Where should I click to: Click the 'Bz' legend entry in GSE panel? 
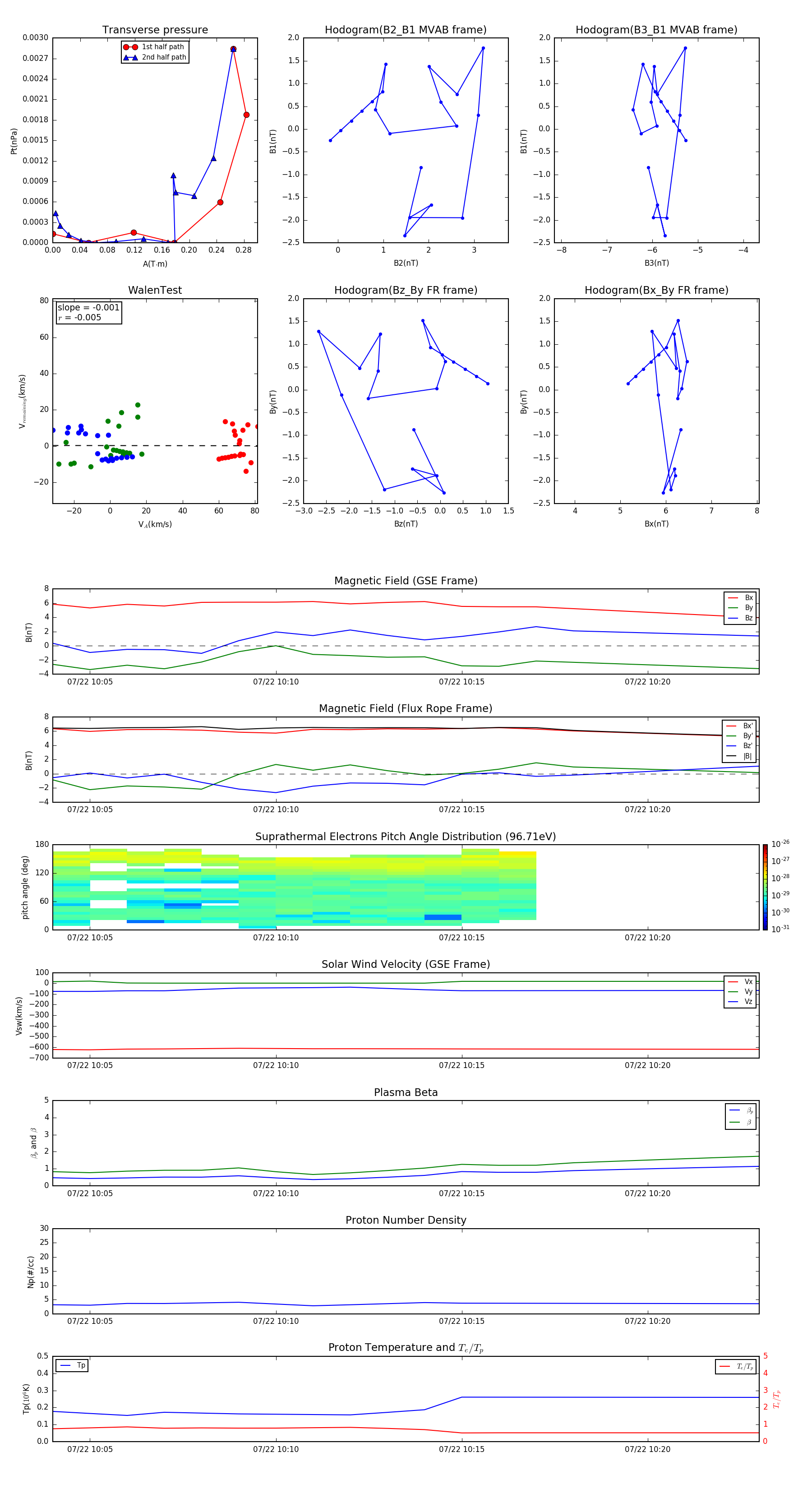point(740,618)
